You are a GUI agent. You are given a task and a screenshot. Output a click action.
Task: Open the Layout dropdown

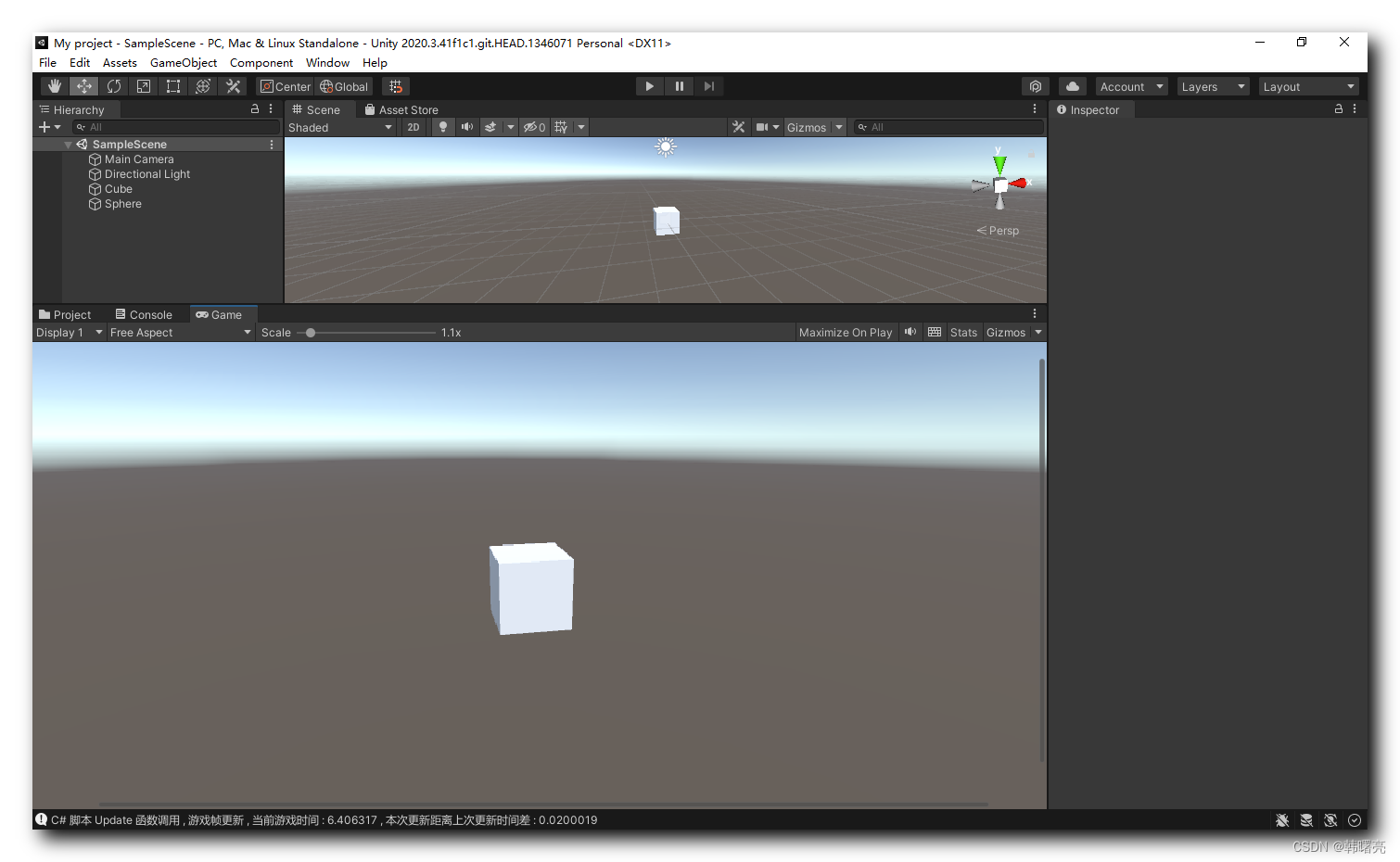pyautogui.click(x=1307, y=85)
